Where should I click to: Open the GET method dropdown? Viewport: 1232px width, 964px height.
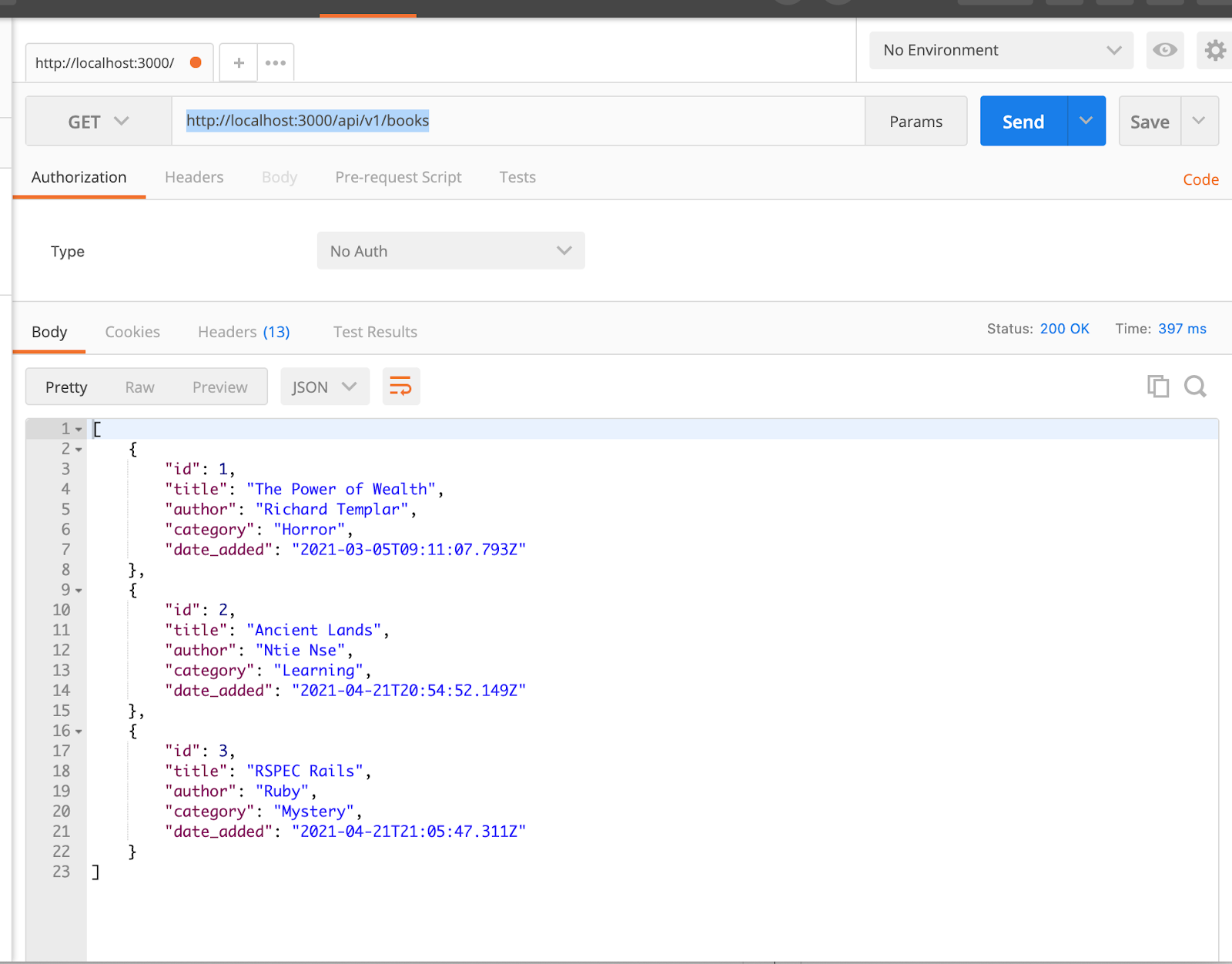pyautogui.click(x=97, y=121)
